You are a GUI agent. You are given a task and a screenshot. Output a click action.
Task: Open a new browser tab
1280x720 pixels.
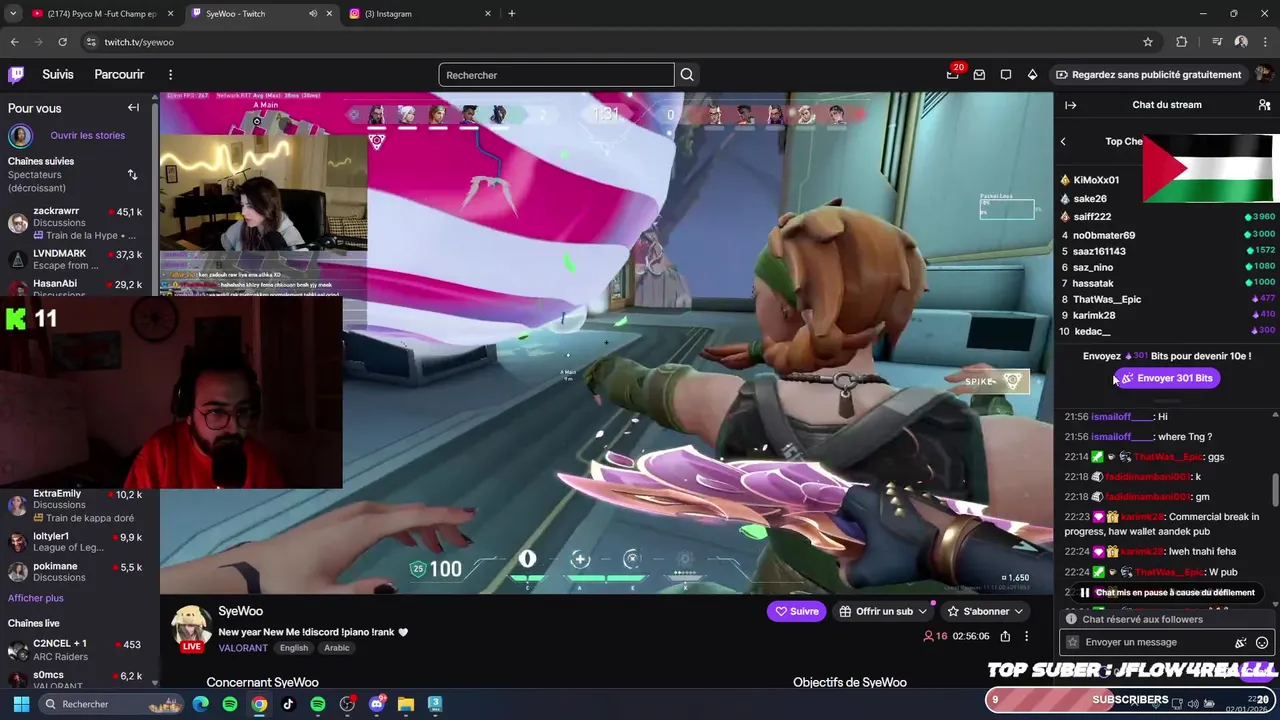(512, 14)
